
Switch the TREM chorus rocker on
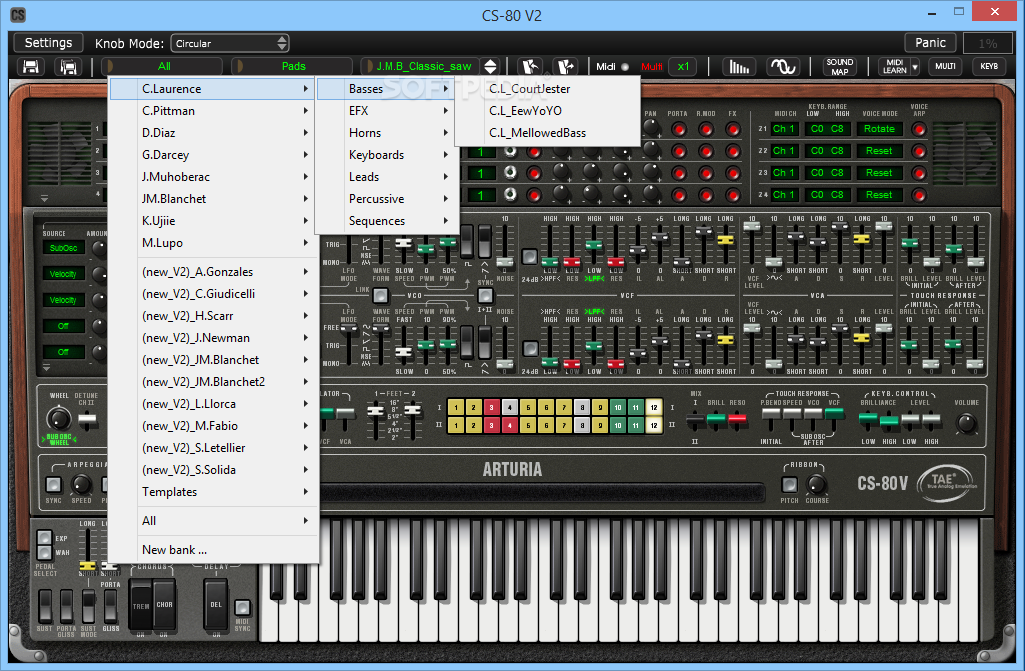[141, 605]
